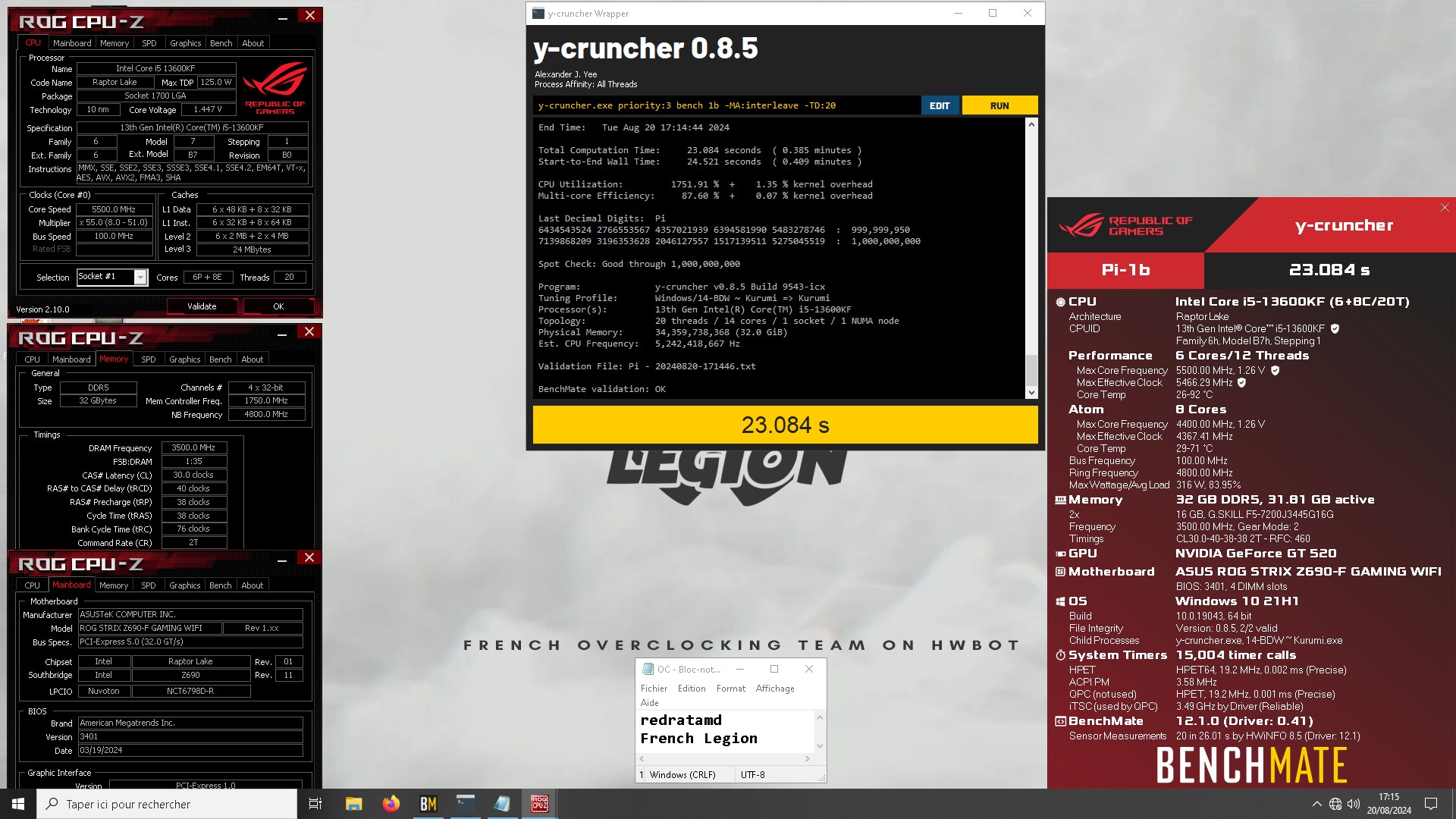
Task: Open Notepad taskbar icon
Action: pos(502,804)
